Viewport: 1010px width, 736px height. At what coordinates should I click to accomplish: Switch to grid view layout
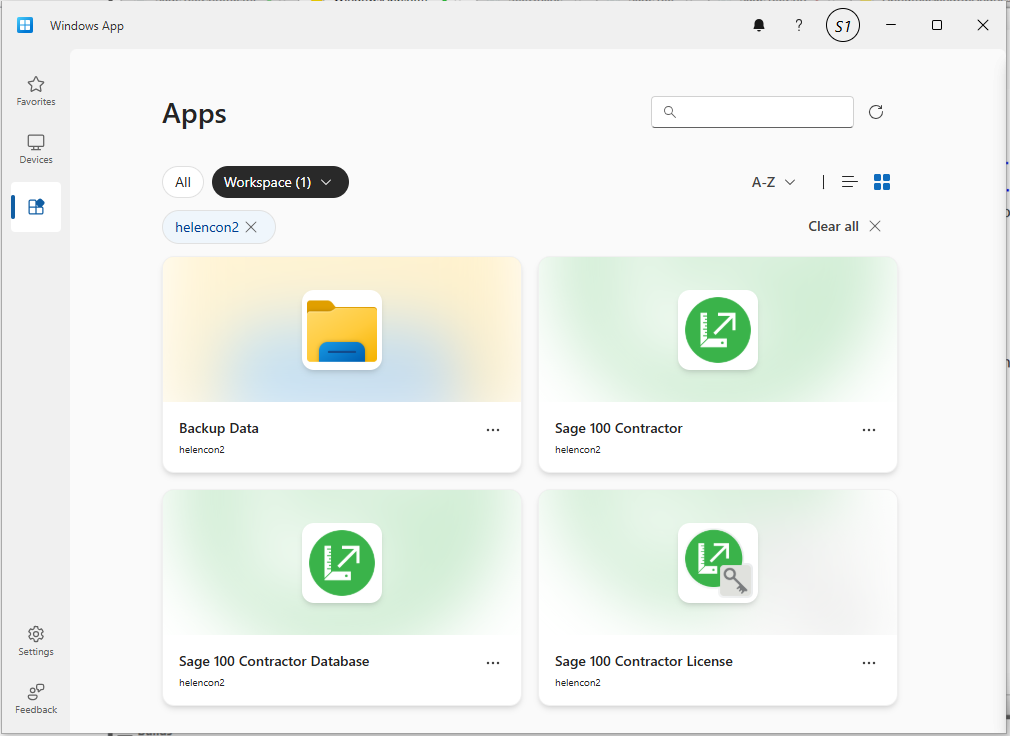coord(882,182)
